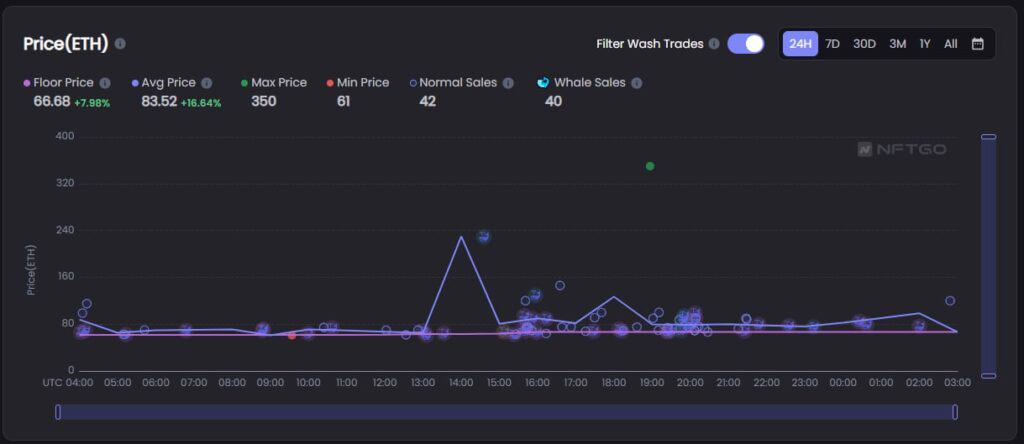
Task: Choose the 1Y time range button
Action: (x=925, y=44)
